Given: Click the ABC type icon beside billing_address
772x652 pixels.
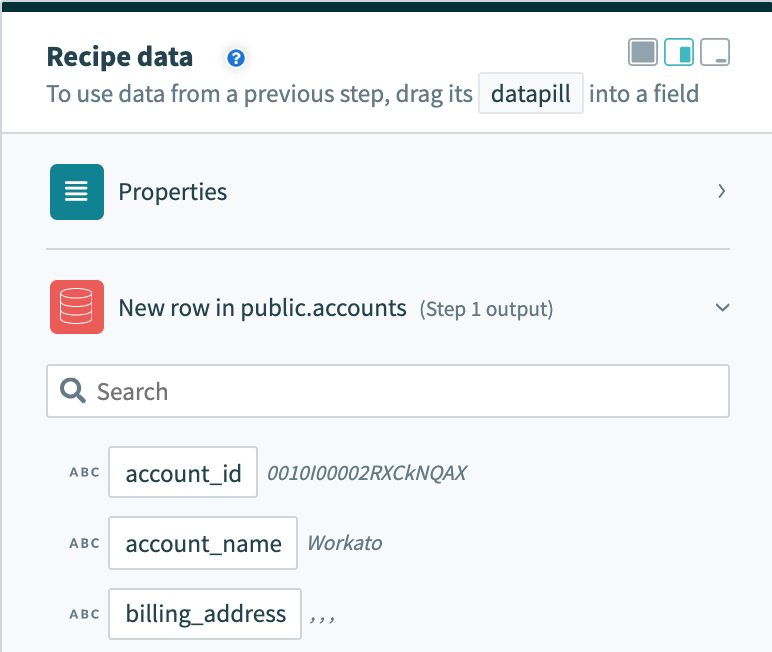Looking at the screenshot, I should point(85,614).
